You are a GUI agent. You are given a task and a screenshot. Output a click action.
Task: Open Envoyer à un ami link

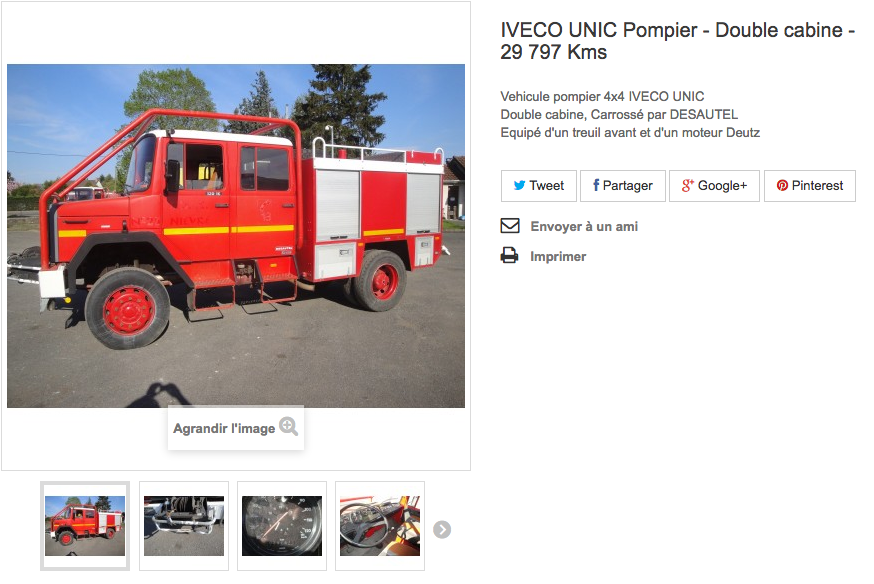(x=584, y=226)
